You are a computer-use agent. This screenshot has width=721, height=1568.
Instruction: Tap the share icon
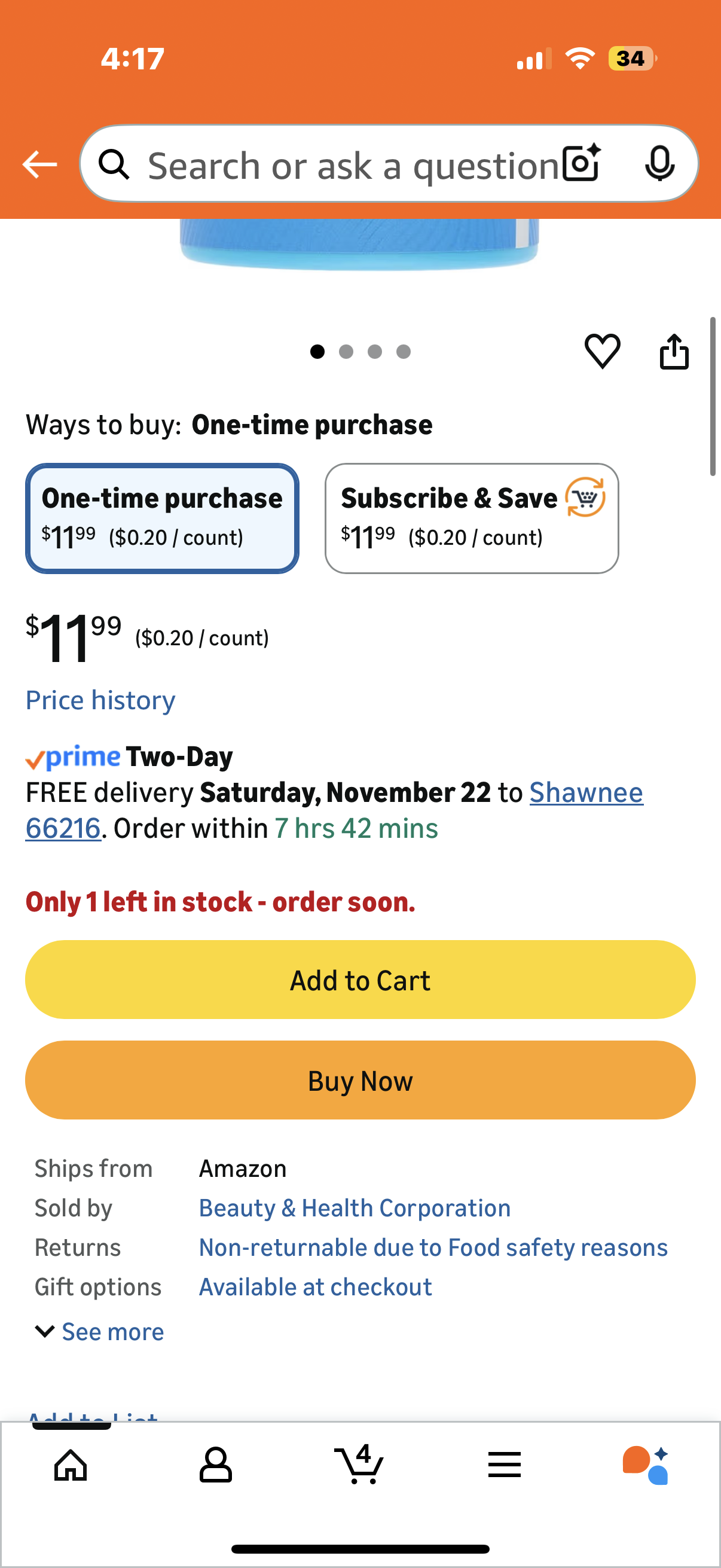click(674, 351)
